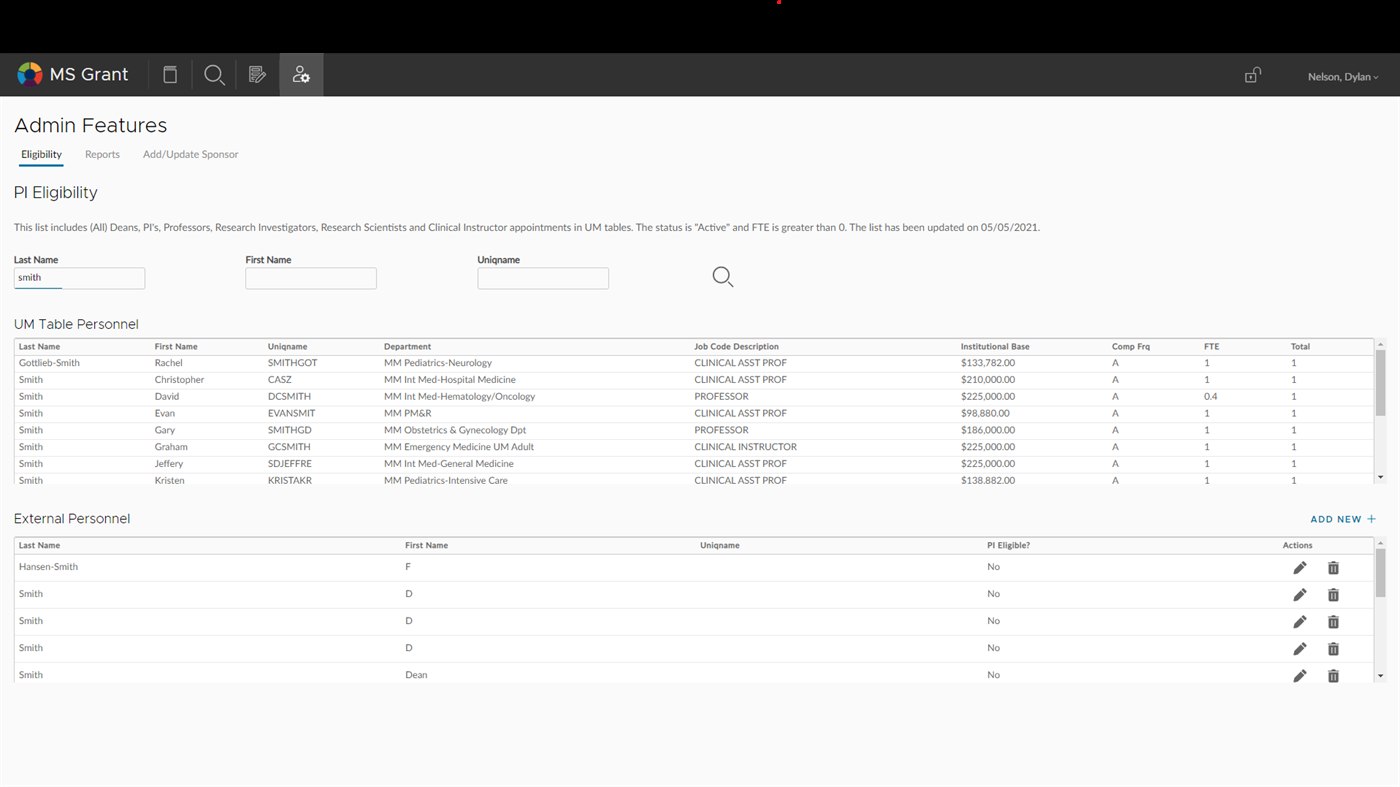The width and height of the screenshot is (1400, 787).
Task: Open the document/library icon in navbar
Action: (170, 74)
